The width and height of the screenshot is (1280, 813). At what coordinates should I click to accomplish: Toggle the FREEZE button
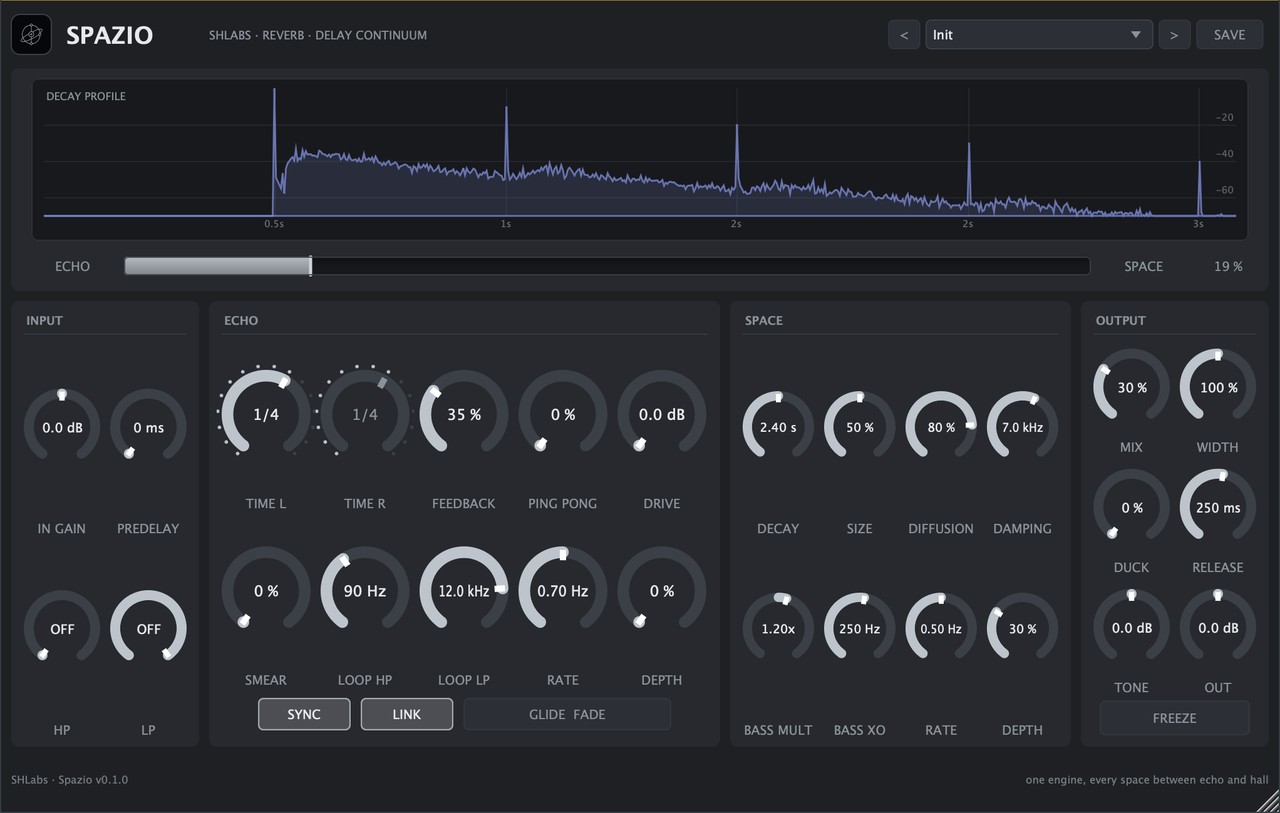click(x=1175, y=718)
